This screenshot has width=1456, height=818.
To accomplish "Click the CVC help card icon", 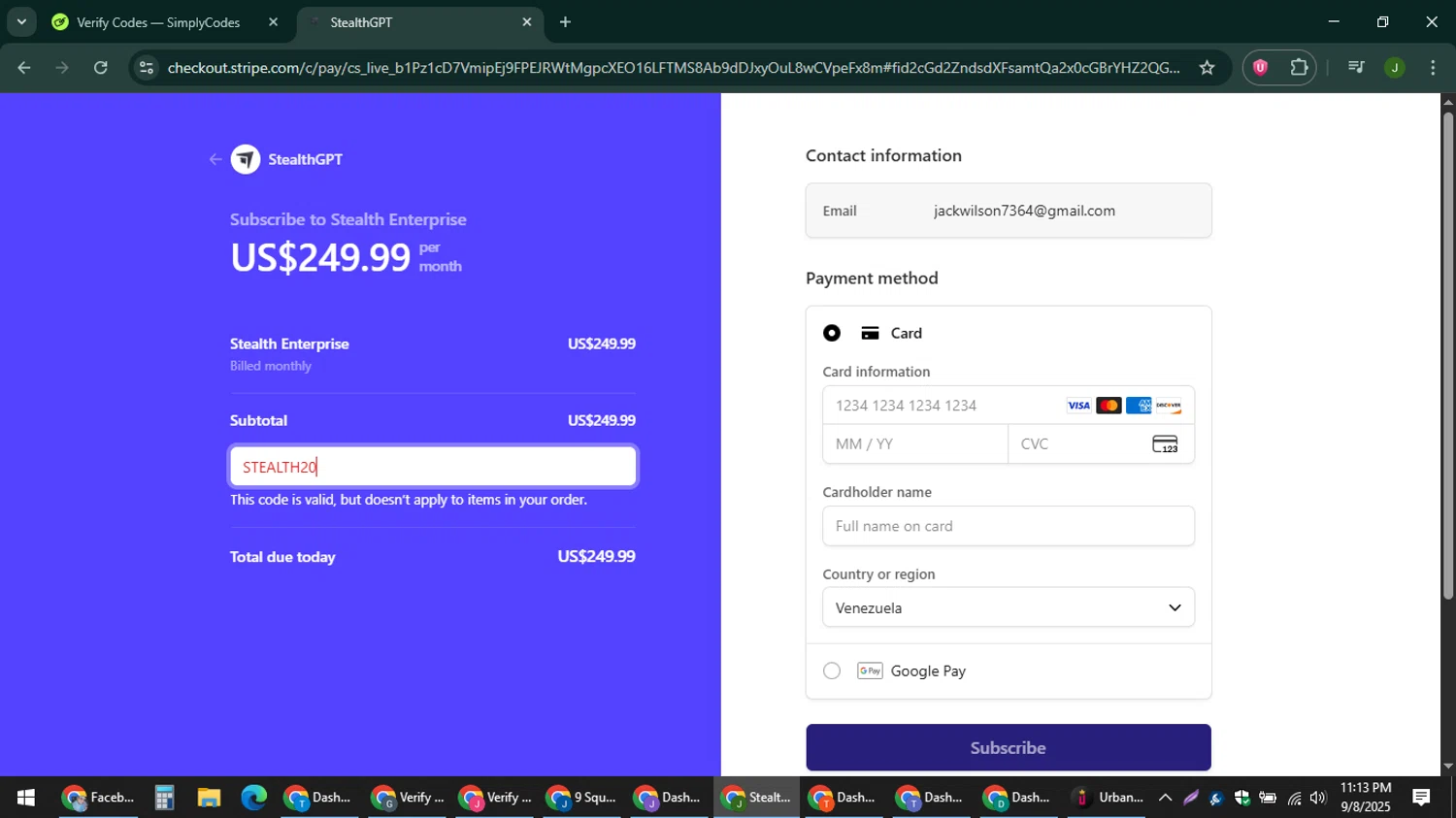I will [1165, 443].
